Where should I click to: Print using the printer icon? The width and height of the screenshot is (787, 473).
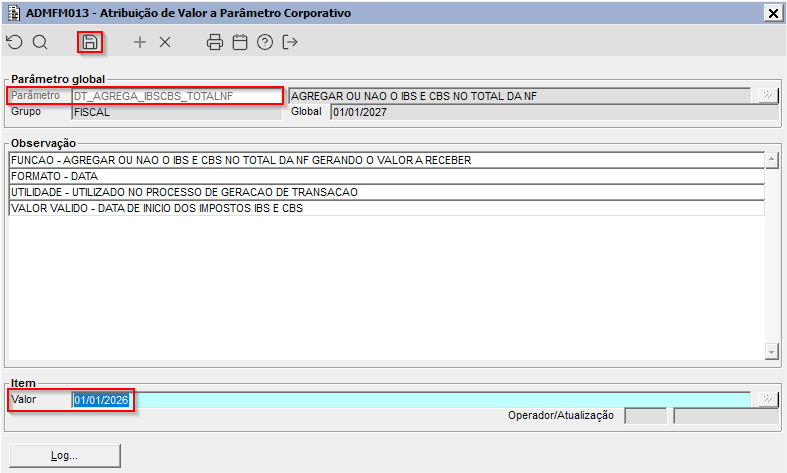click(x=215, y=42)
